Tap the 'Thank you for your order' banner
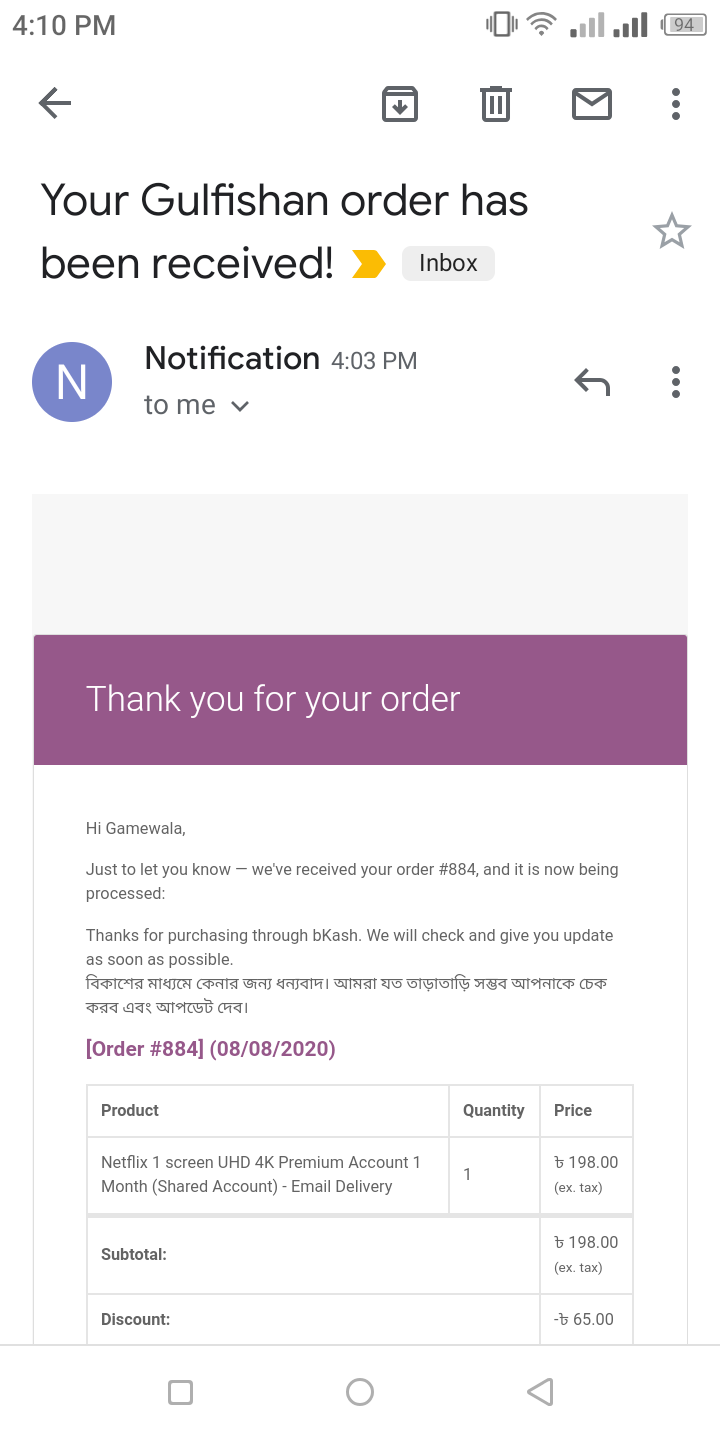This screenshot has height=1440, width=720. tap(360, 699)
